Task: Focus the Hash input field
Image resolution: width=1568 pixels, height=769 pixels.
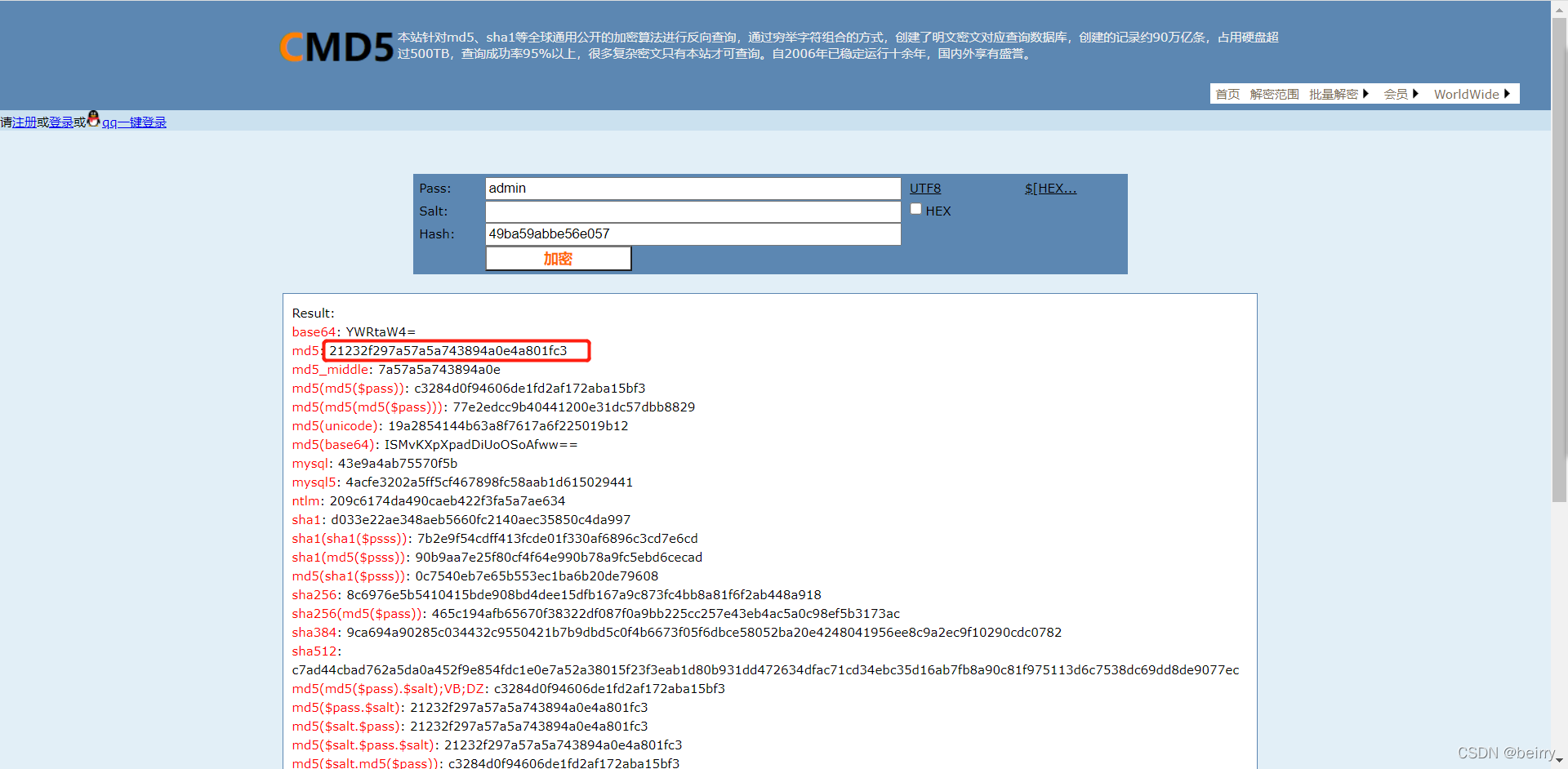Action: (x=693, y=234)
